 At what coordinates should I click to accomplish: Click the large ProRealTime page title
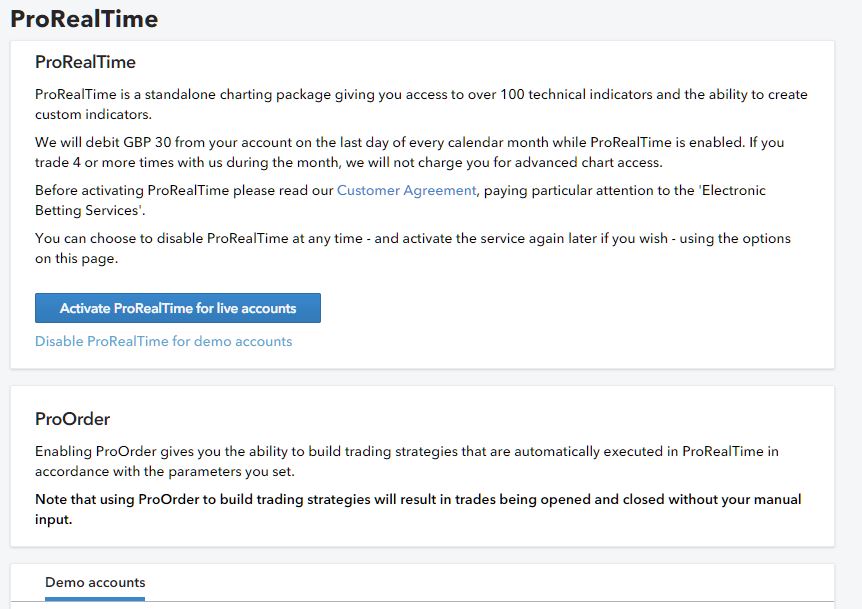[84, 19]
